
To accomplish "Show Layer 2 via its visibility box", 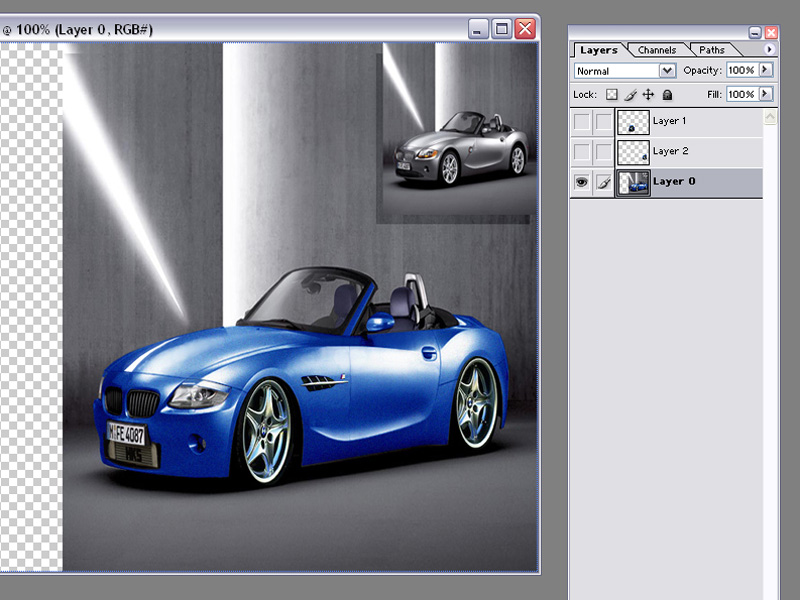I will (x=582, y=152).
